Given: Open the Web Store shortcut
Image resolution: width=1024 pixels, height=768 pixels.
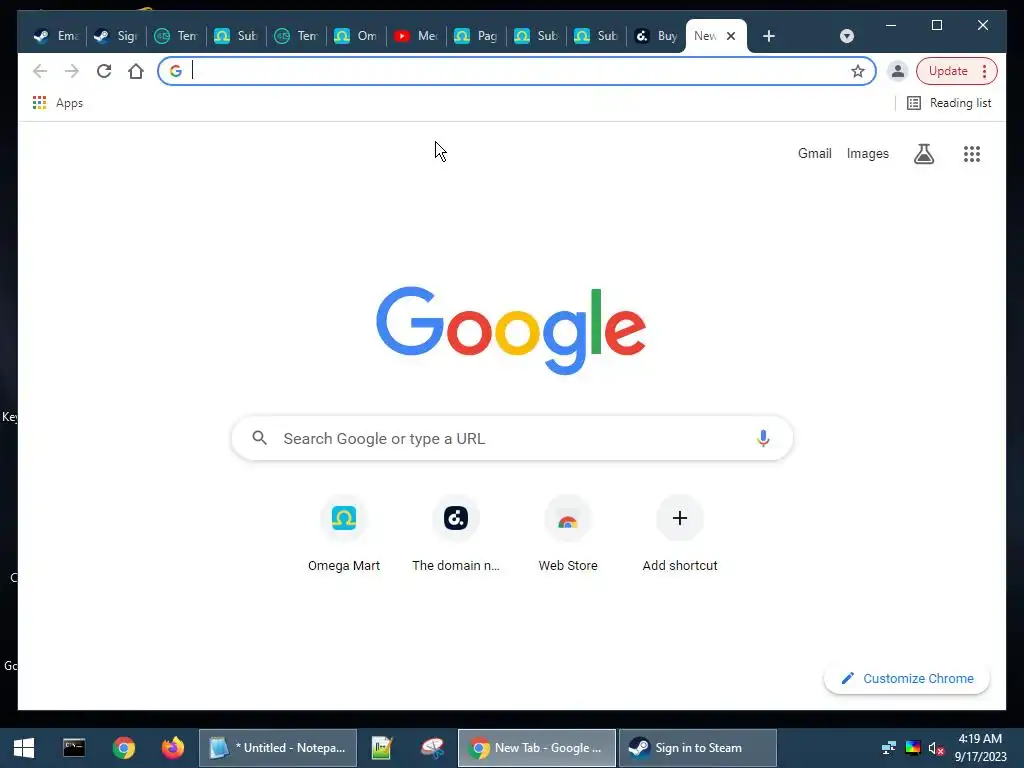Looking at the screenshot, I should [x=568, y=534].
